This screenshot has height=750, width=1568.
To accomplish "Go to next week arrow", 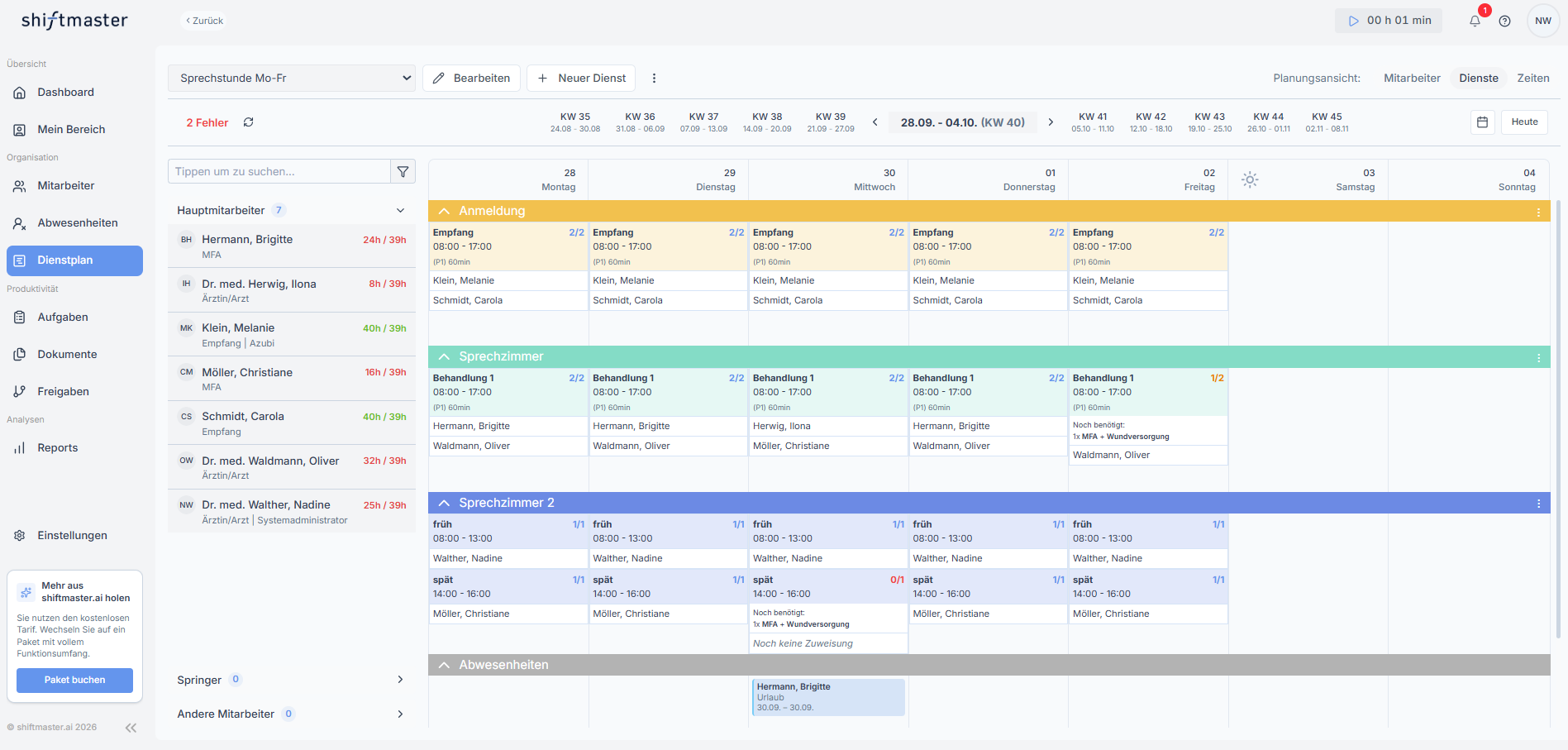I will (1051, 122).
